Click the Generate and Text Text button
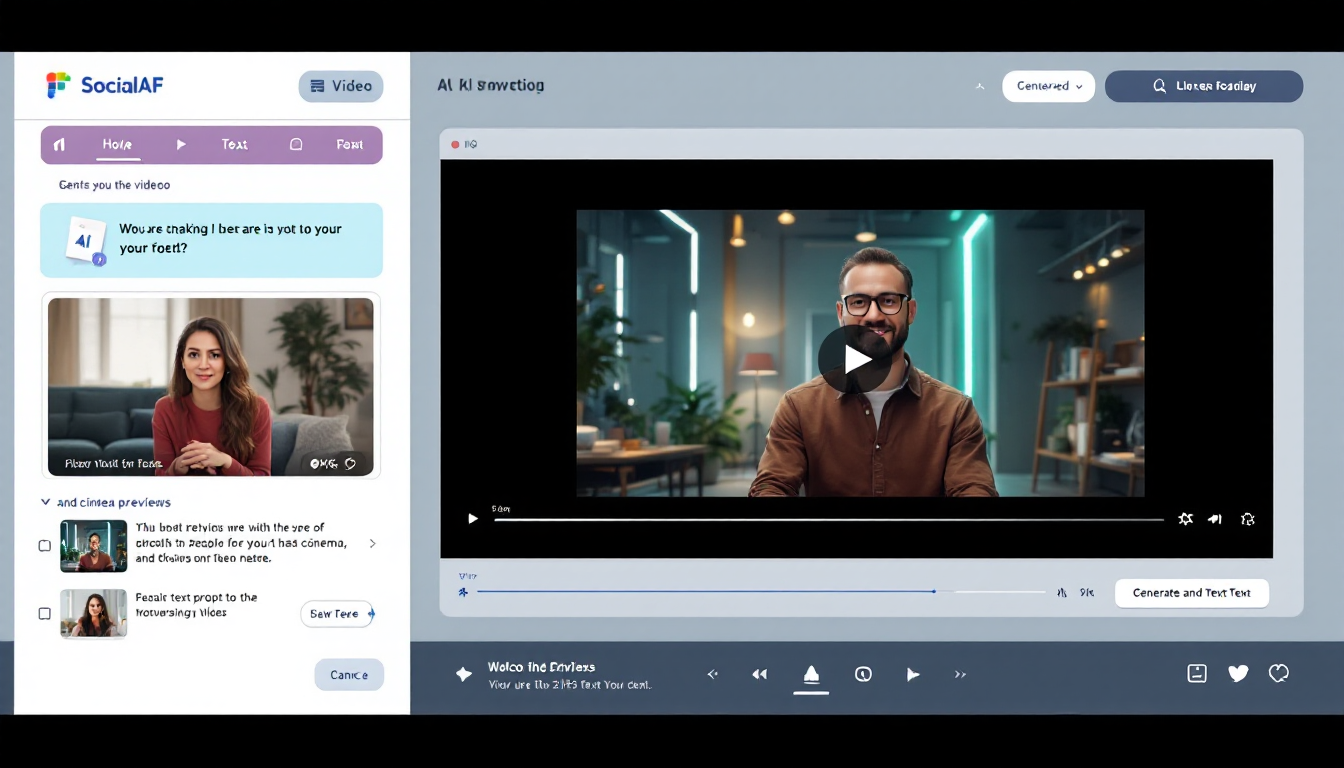Viewport: 1344px width, 768px height. click(x=1191, y=593)
